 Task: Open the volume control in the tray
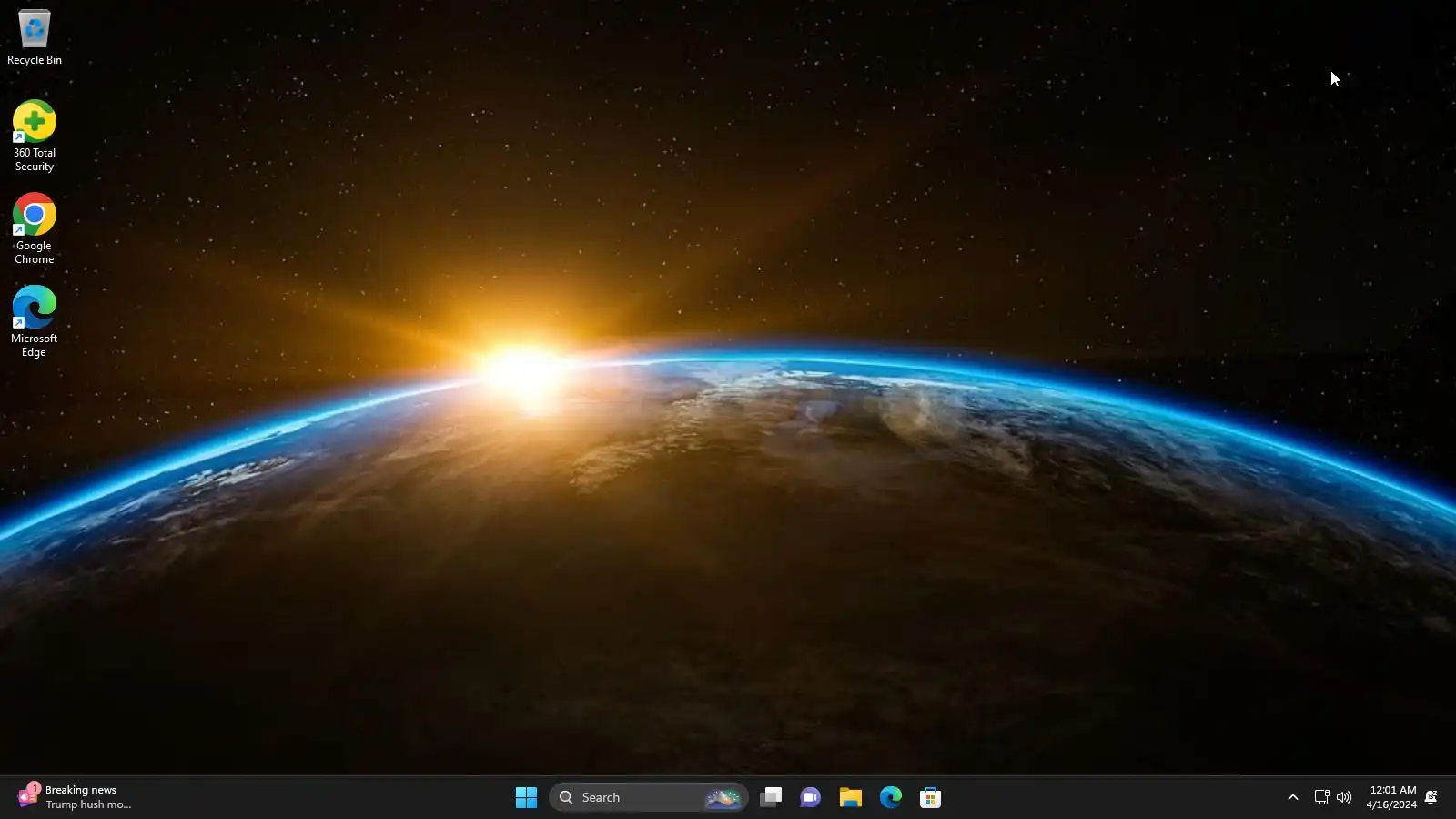click(x=1344, y=797)
